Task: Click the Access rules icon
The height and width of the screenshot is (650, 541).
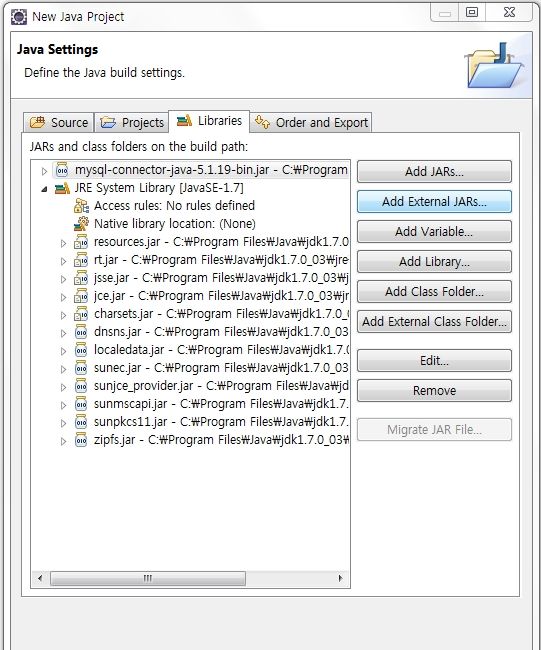Action: (81, 206)
